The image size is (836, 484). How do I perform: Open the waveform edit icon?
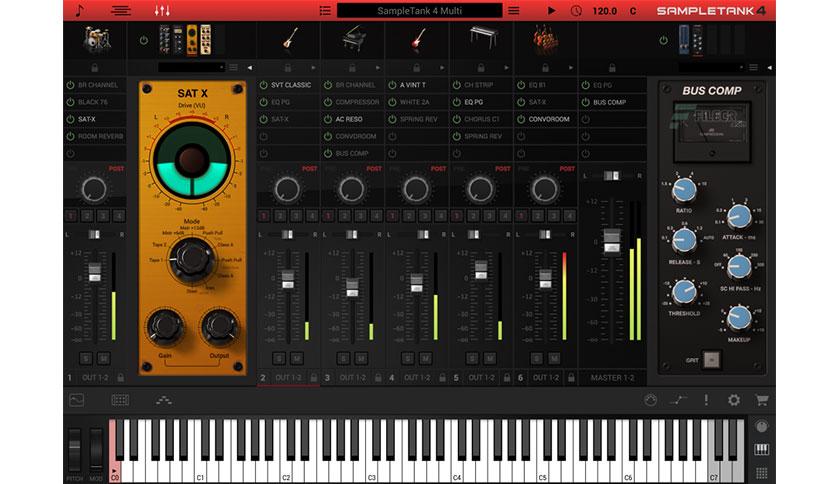77,400
